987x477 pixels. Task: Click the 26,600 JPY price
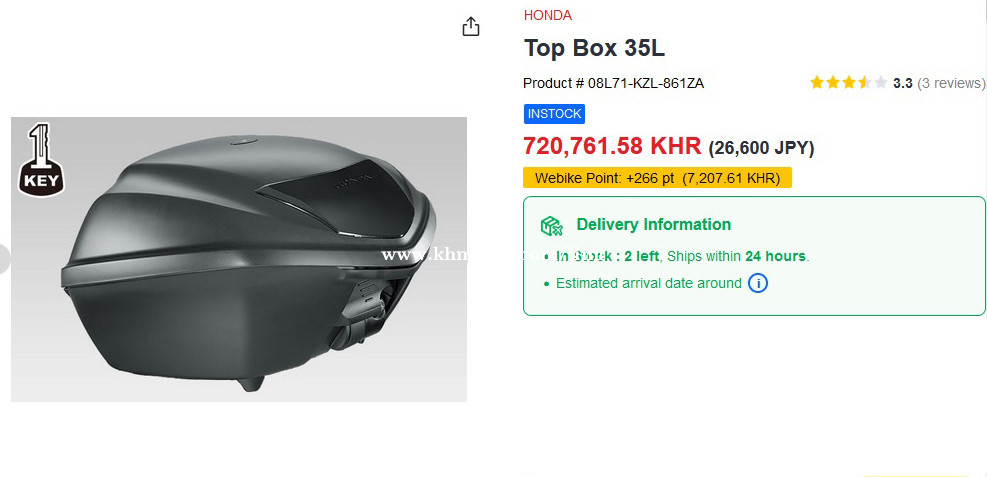pyautogui.click(x=761, y=148)
